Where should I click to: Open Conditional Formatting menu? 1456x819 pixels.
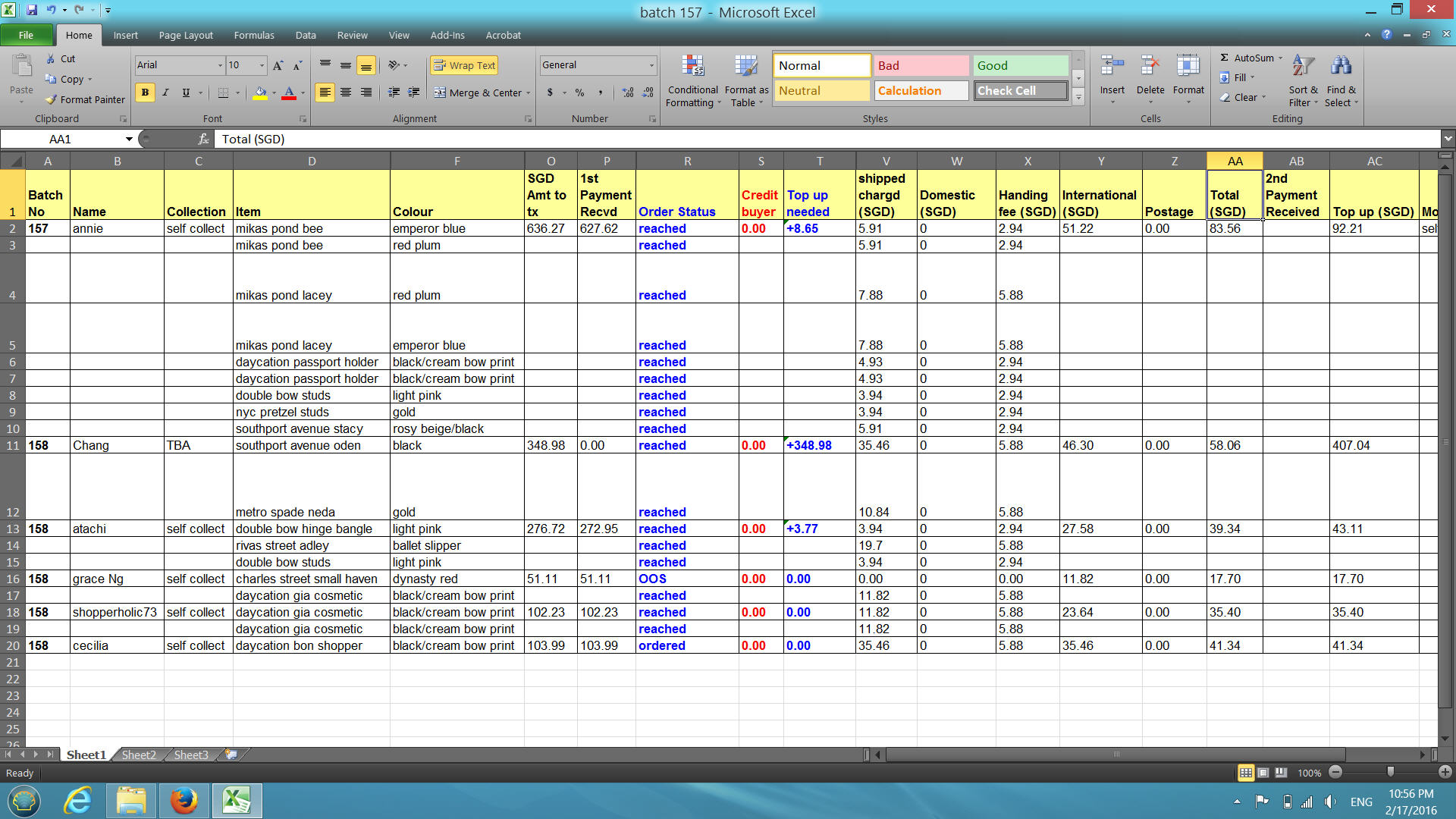[x=692, y=81]
